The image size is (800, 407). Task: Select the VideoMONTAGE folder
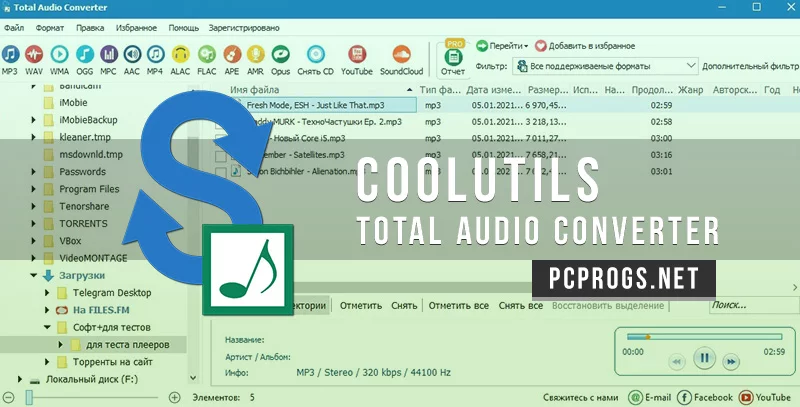[93, 258]
